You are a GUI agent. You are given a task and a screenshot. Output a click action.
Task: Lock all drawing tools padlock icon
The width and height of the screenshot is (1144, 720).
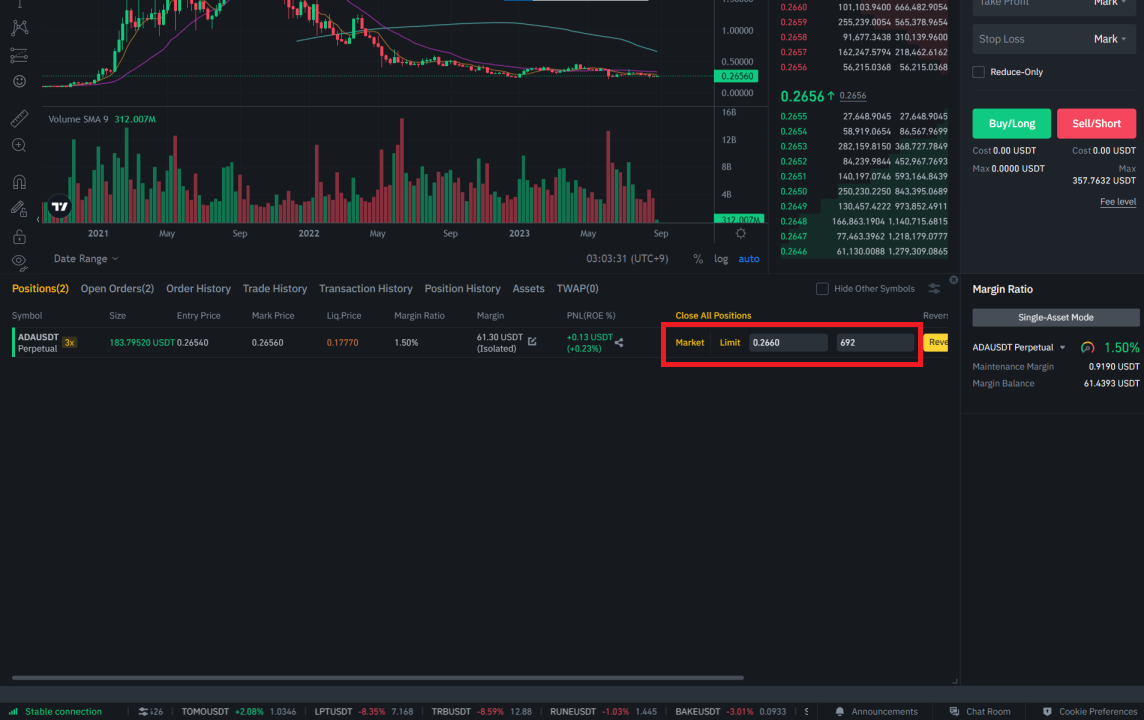[20, 236]
